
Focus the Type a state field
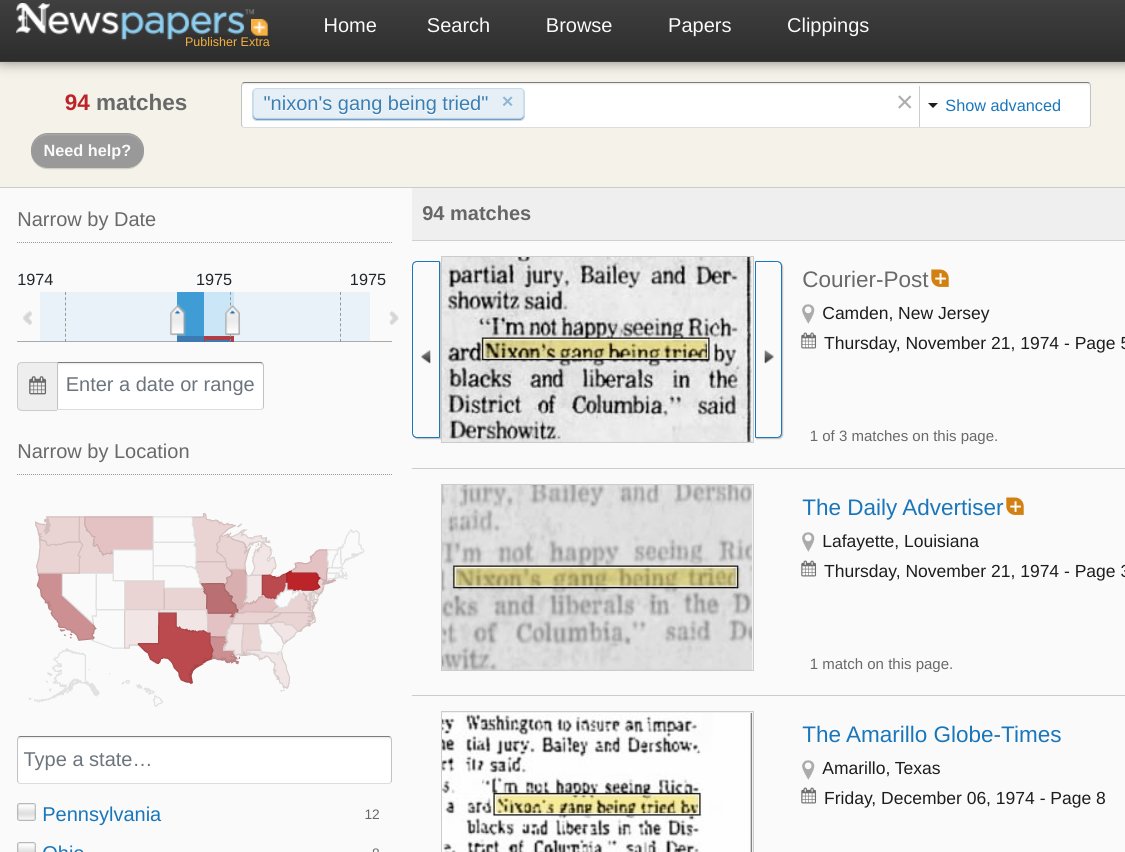click(204, 759)
